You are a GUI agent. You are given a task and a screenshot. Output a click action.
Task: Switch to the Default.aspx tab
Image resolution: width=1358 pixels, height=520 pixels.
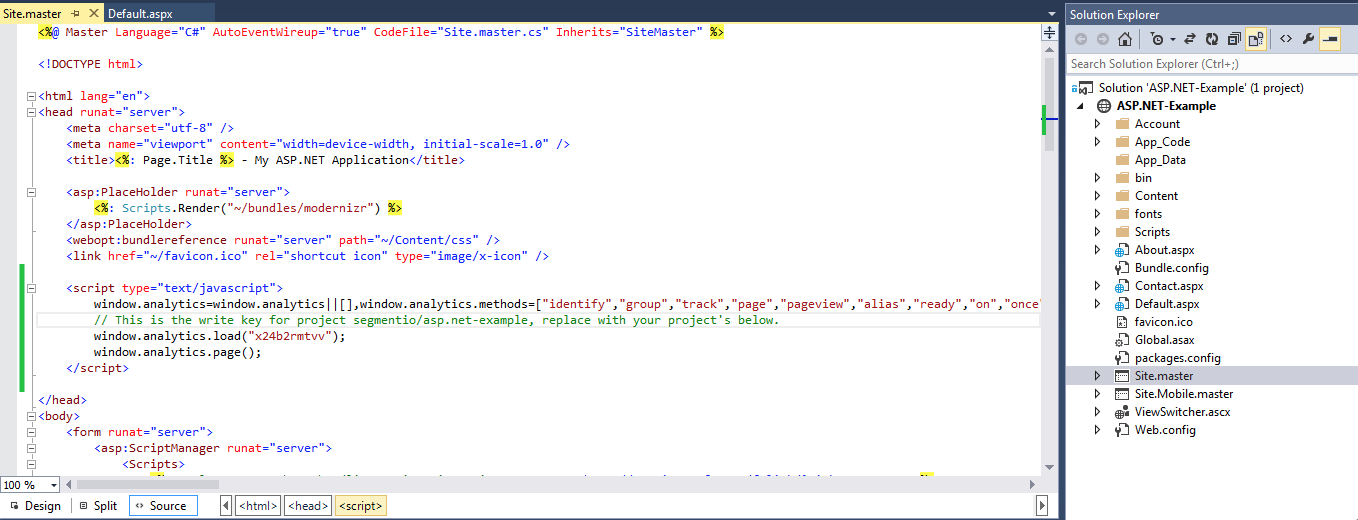[x=140, y=15]
